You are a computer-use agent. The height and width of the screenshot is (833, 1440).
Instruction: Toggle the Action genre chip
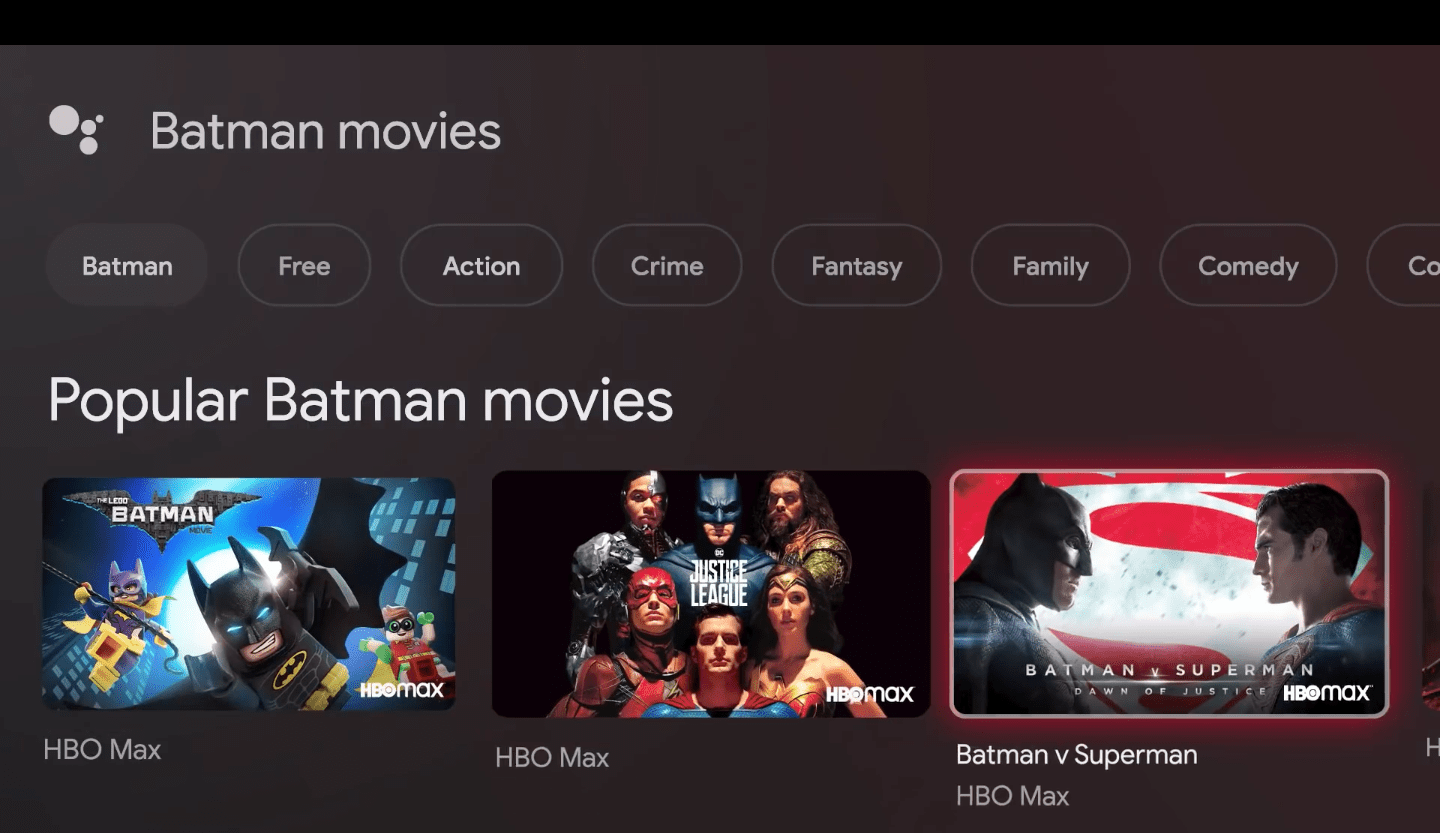pos(481,266)
